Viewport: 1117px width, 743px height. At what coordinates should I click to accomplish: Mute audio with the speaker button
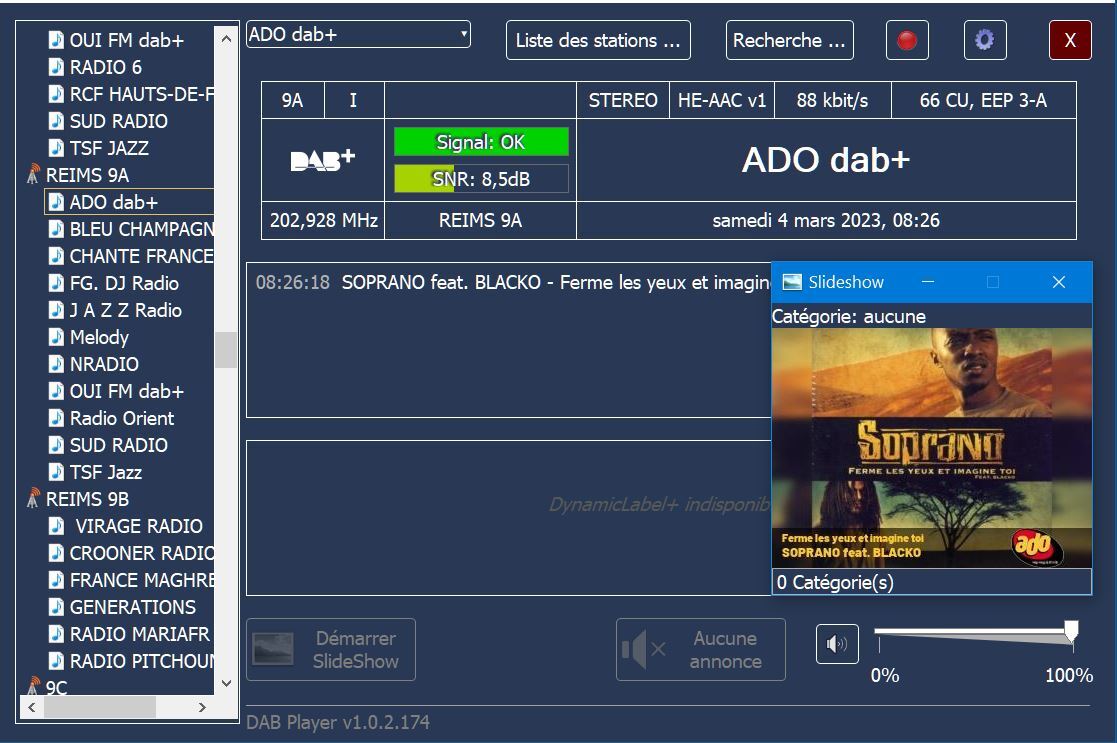click(x=837, y=644)
